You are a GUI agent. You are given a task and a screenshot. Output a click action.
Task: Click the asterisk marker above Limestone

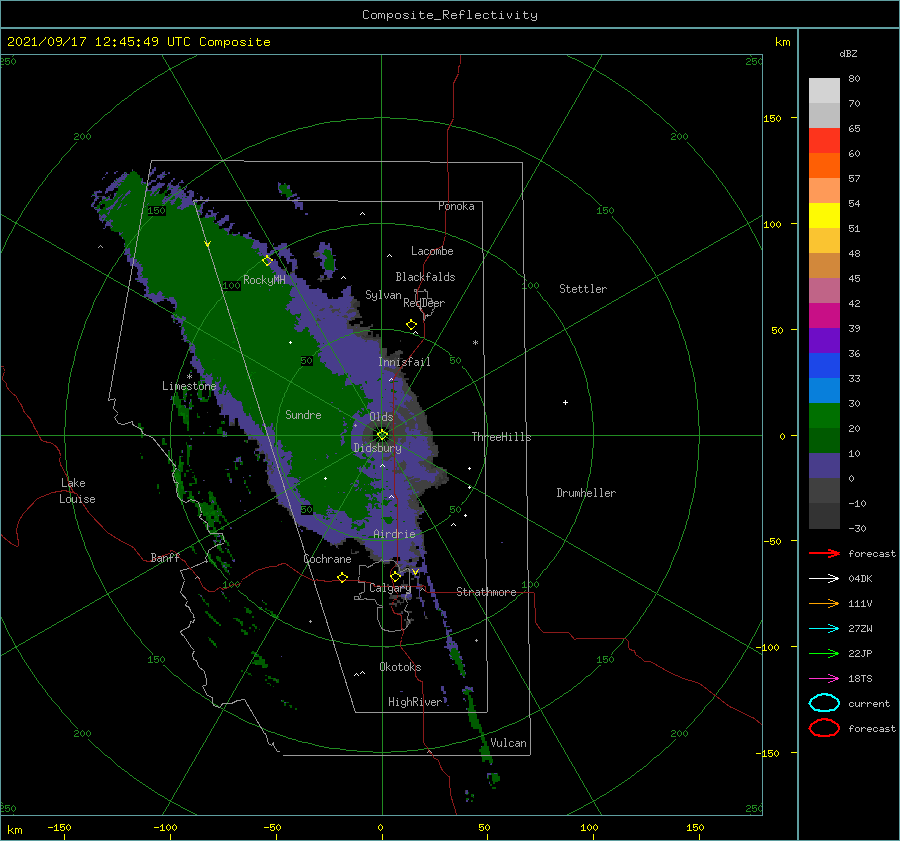point(189,377)
